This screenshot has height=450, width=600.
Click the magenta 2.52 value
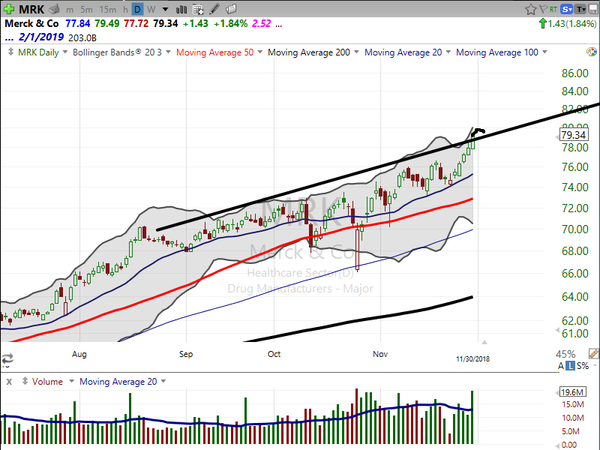pos(262,24)
